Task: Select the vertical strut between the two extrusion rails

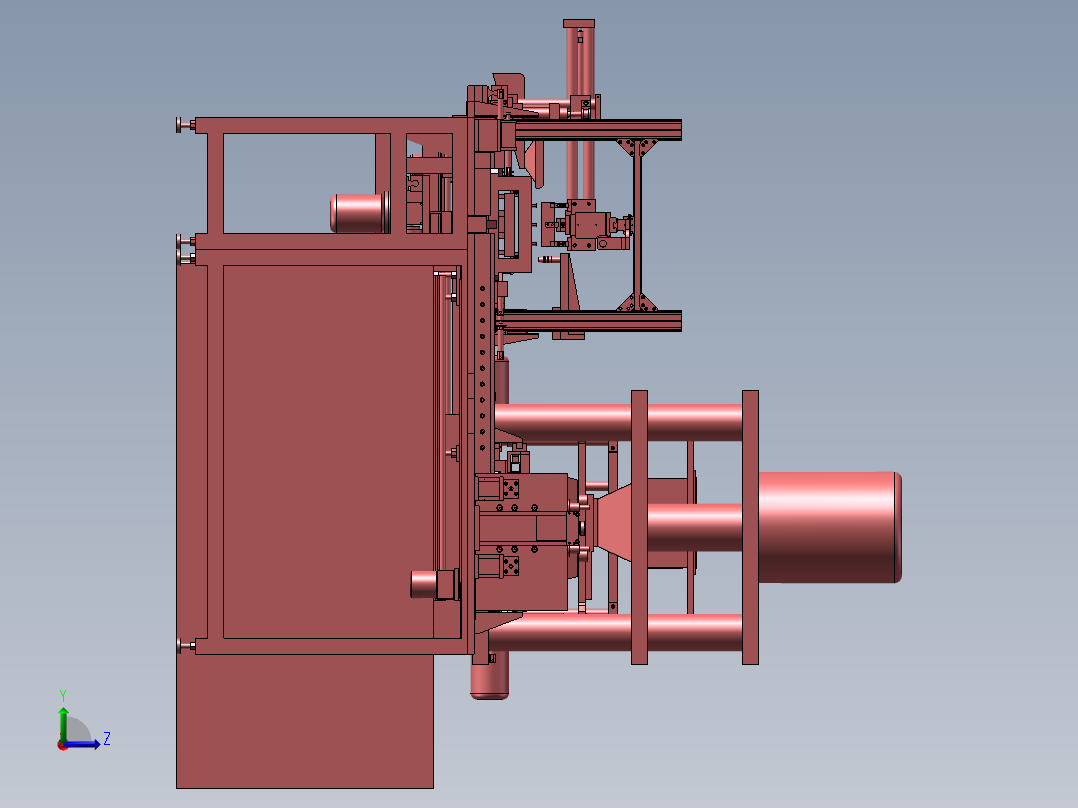Action: [637, 226]
